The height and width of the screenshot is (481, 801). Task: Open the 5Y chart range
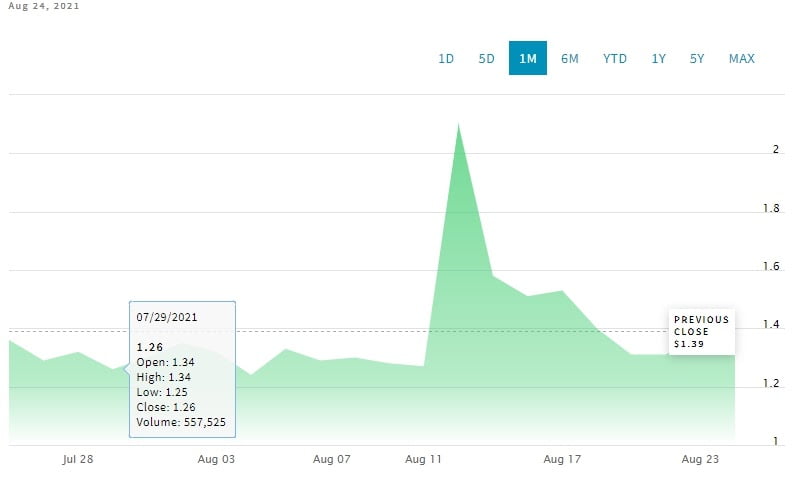tap(697, 58)
